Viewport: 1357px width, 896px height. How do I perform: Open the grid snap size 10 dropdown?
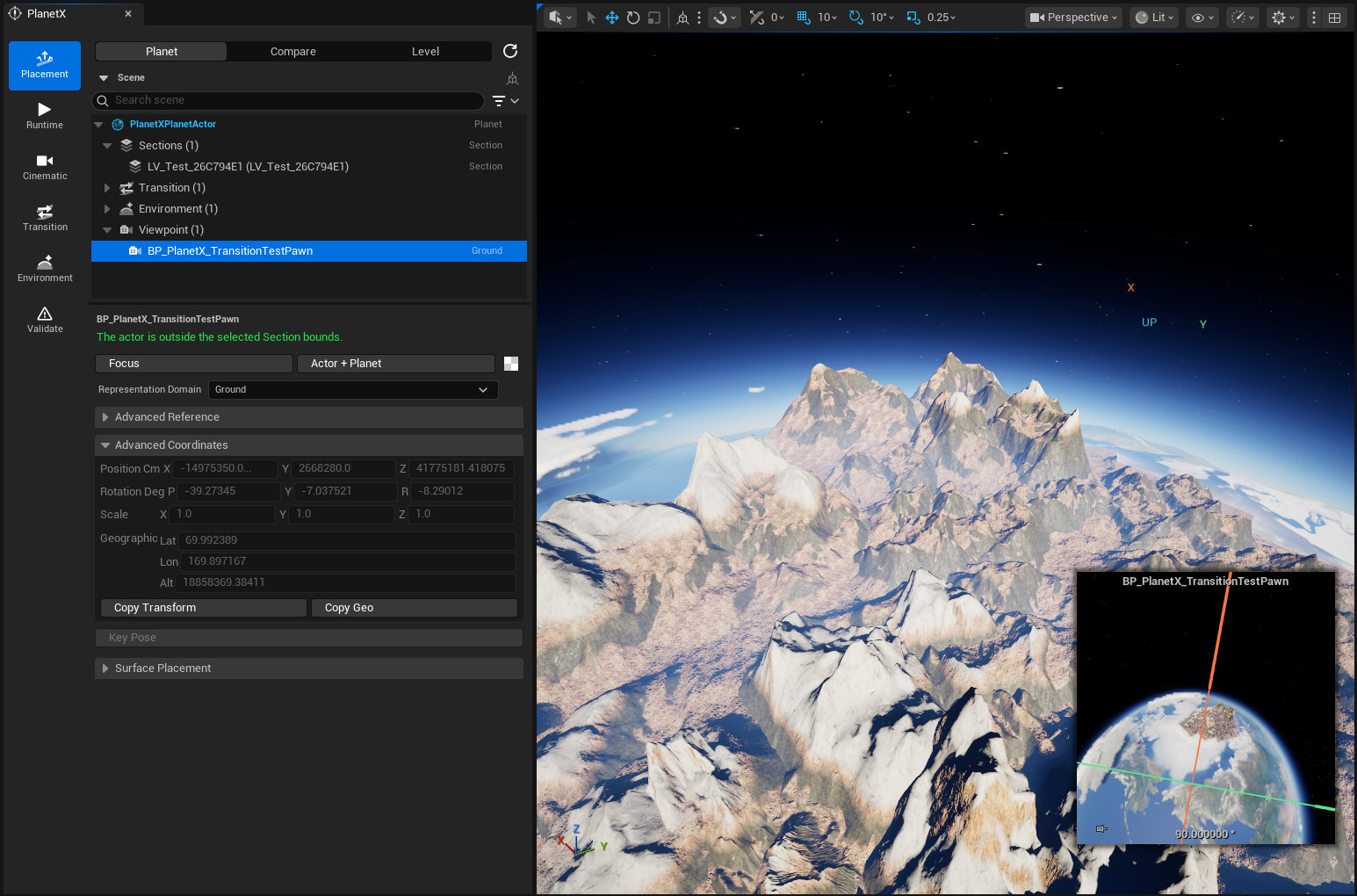pyautogui.click(x=827, y=18)
